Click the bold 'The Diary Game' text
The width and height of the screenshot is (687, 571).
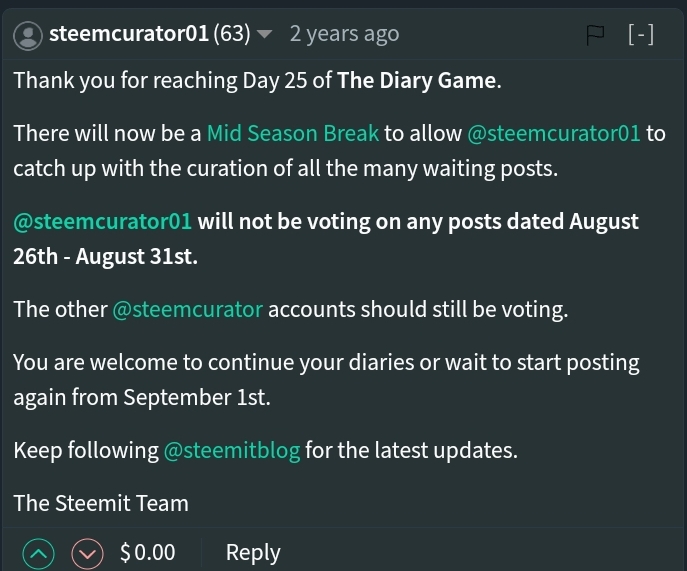pos(417,81)
